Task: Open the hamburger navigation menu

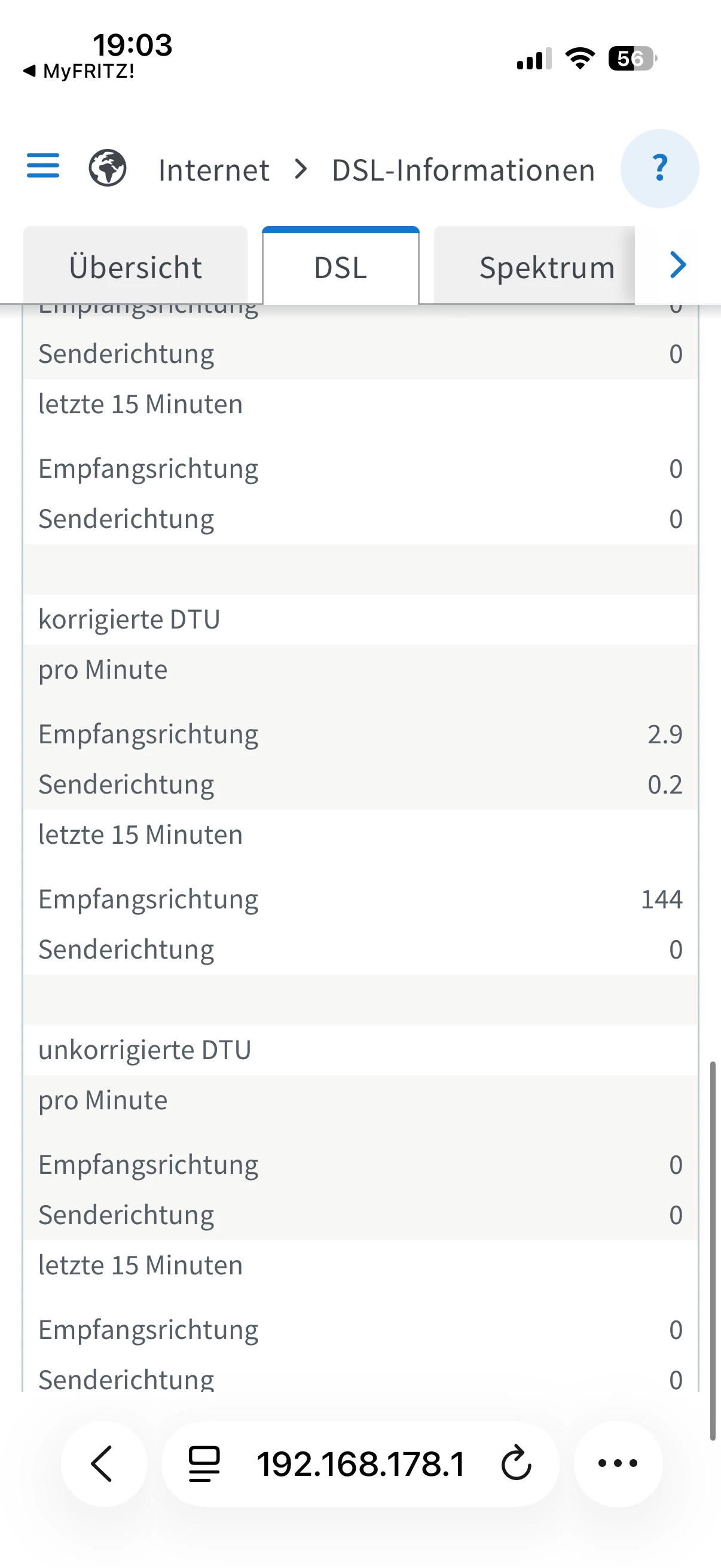Action: click(x=43, y=166)
